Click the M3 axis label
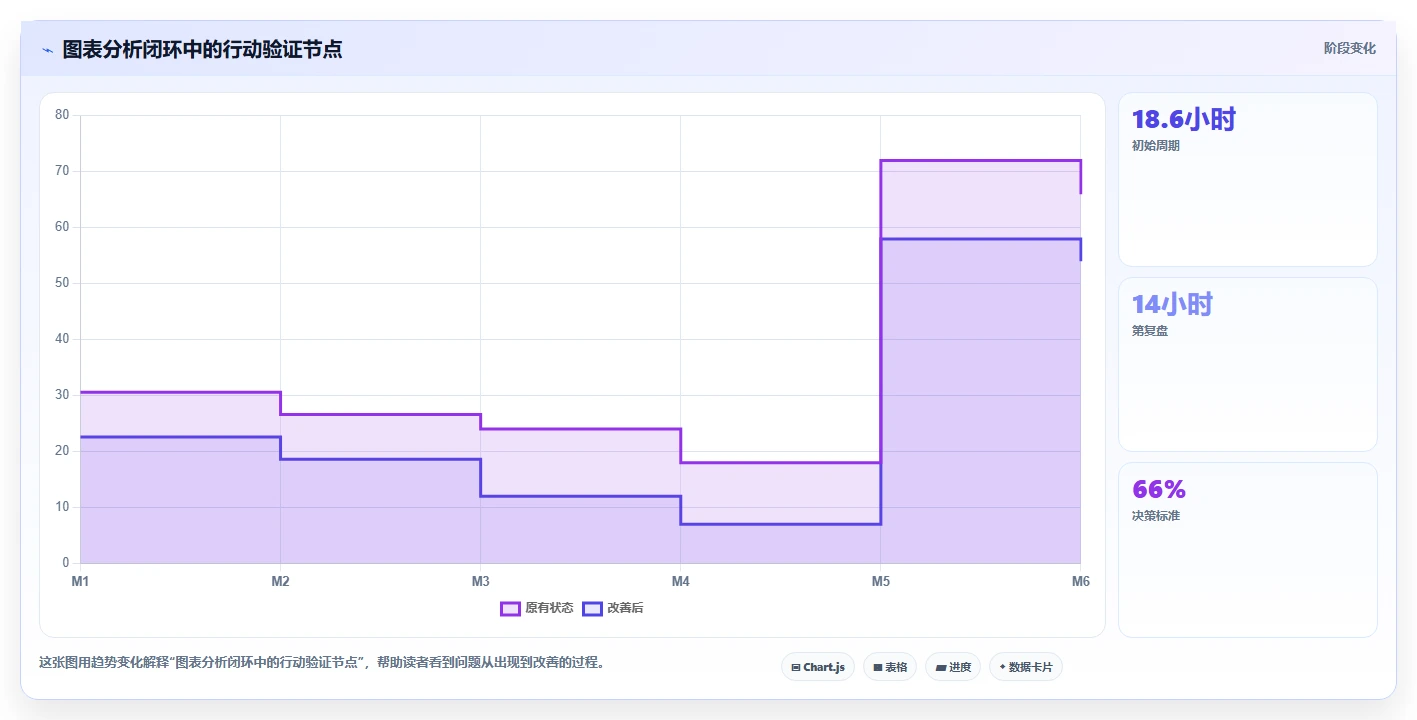 point(480,581)
